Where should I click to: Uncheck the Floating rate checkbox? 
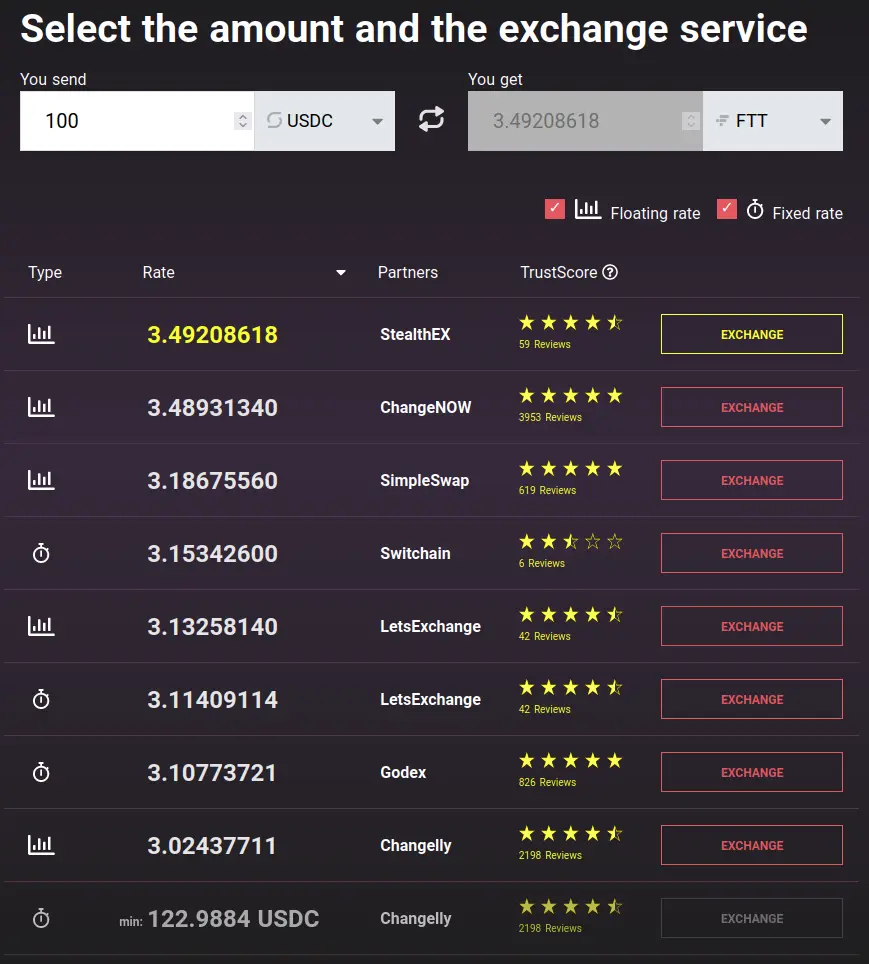click(555, 209)
